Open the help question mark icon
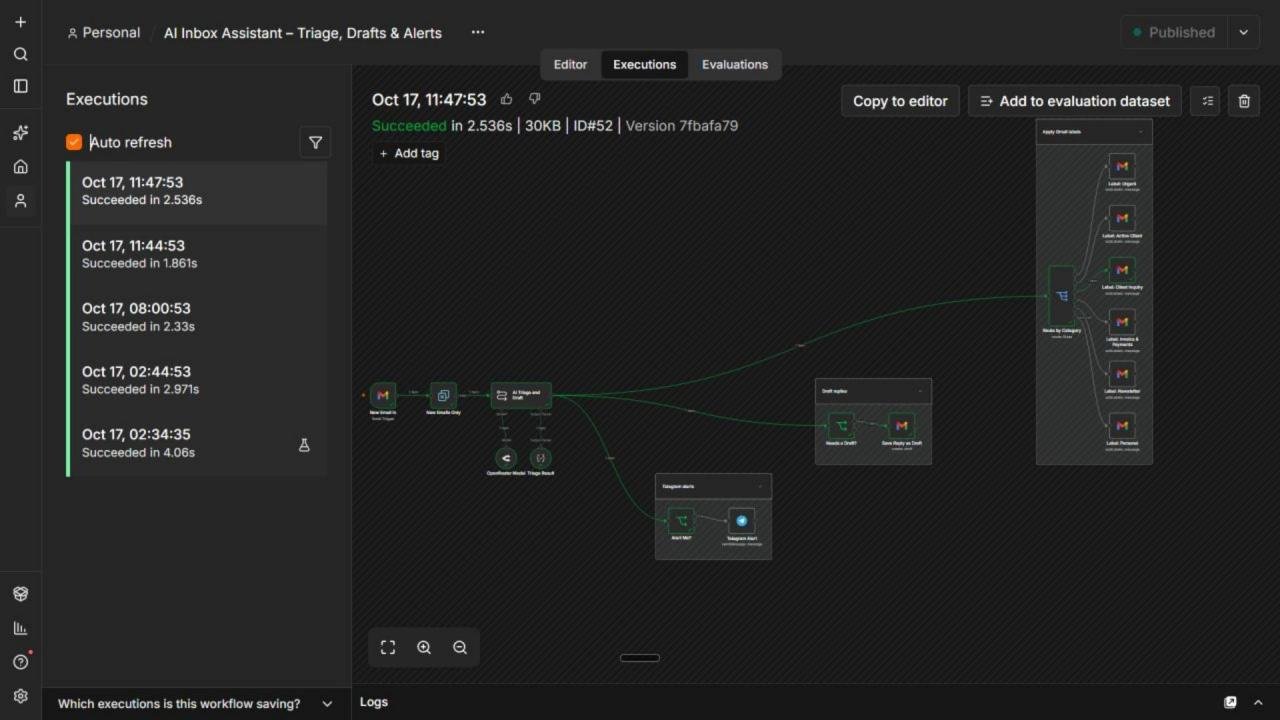The height and width of the screenshot is (720, 1280). (x=20, y=662)
